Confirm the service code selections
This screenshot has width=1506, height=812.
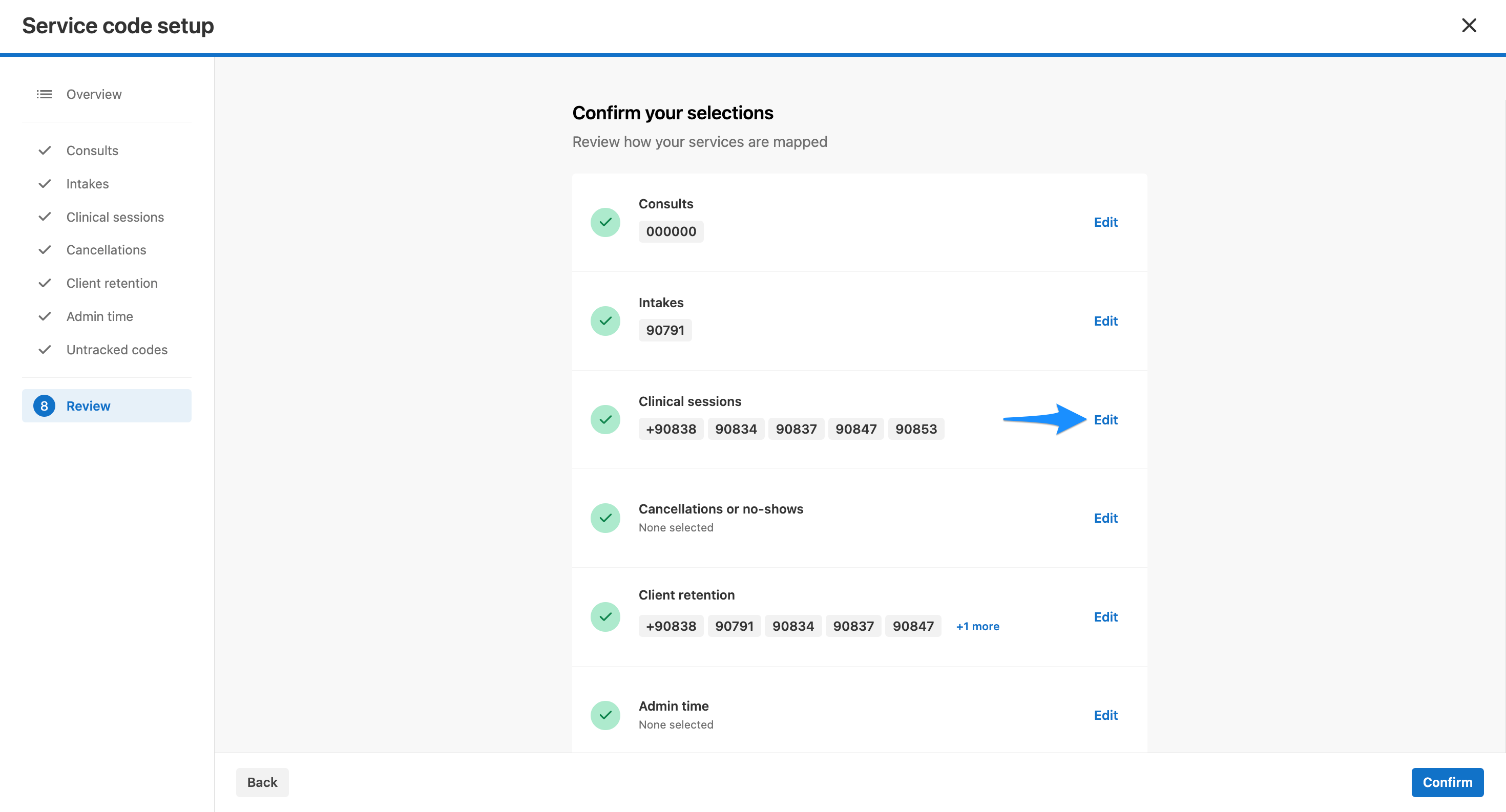[1448, 782]
